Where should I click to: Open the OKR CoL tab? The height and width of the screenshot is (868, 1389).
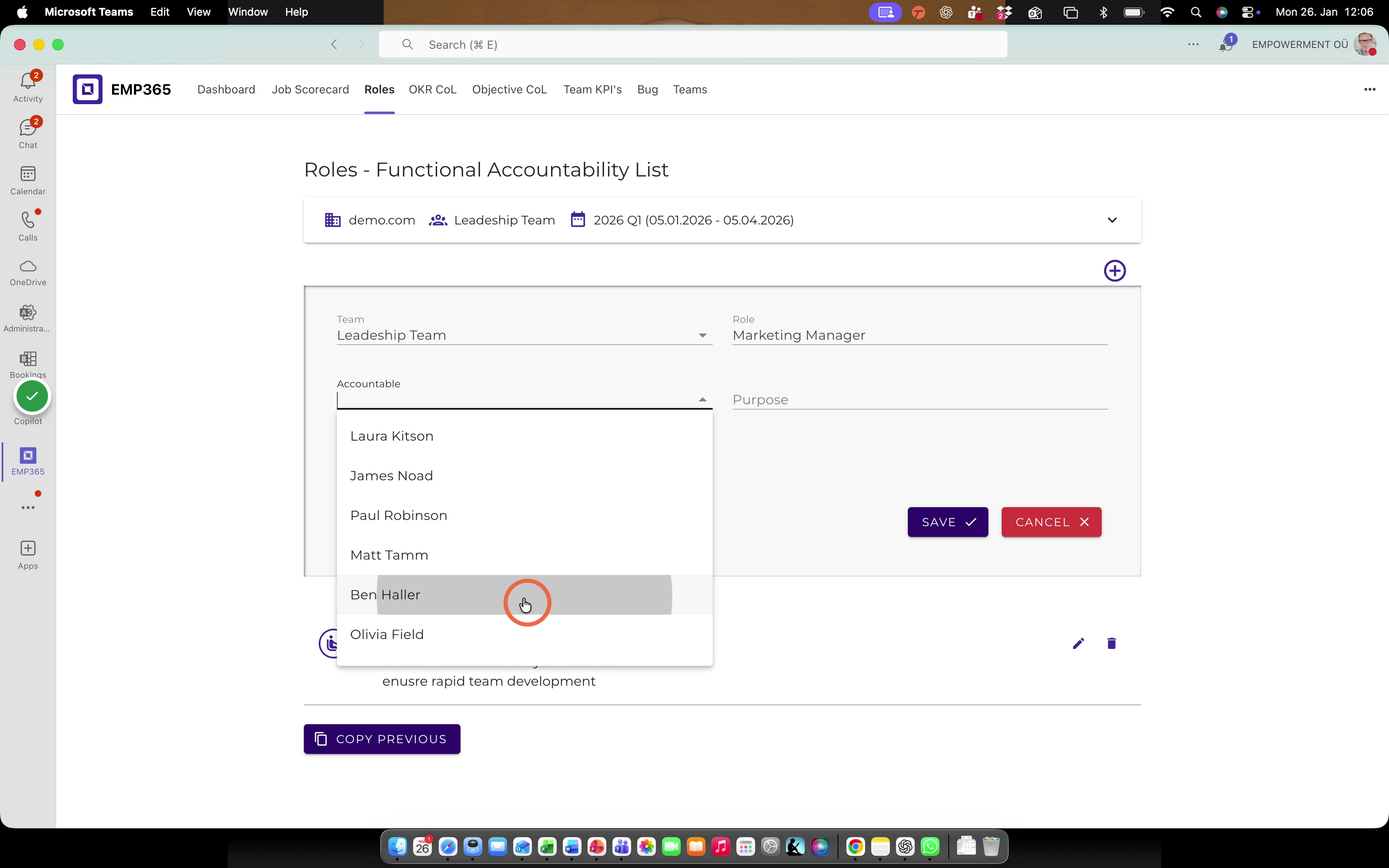(x=432, y=90)
